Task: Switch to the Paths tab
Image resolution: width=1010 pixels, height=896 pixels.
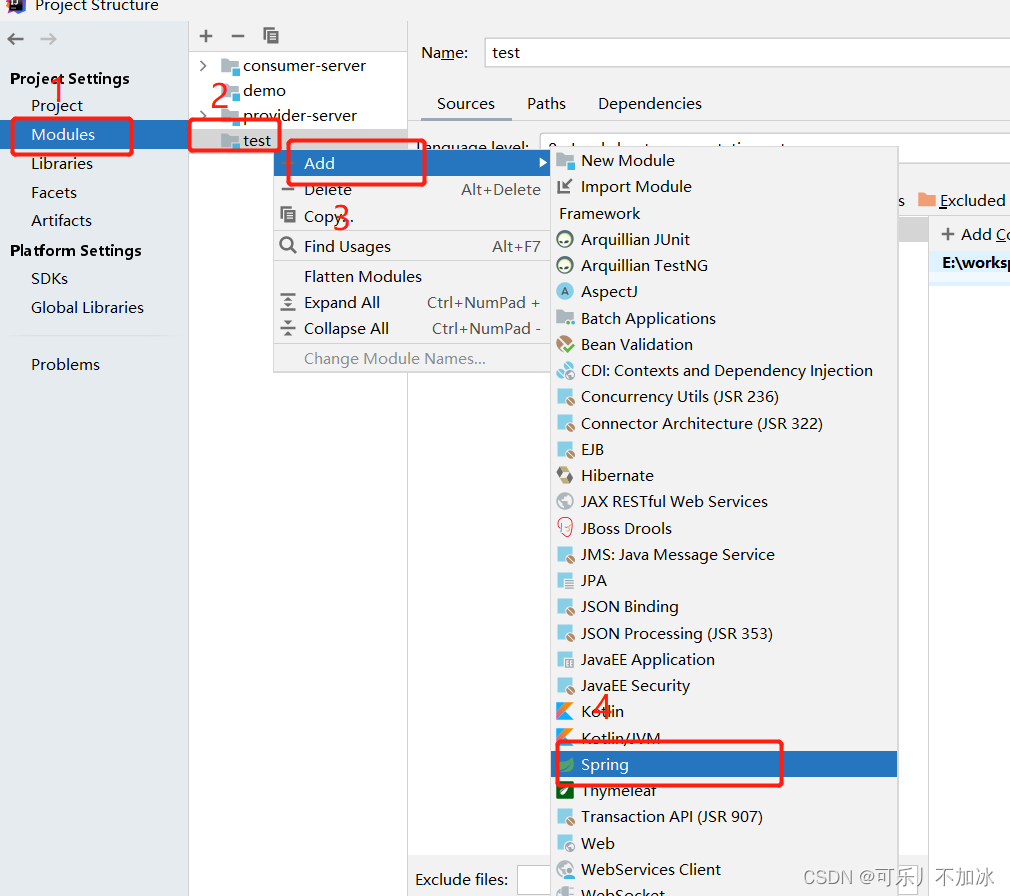Action: 546,104
